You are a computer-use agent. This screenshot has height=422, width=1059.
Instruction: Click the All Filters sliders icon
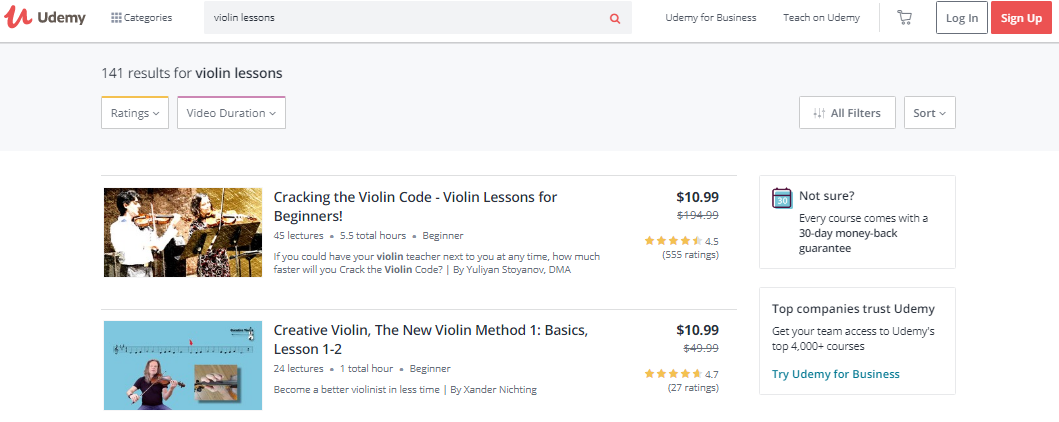pyautogui.click(x=819, y=113)
